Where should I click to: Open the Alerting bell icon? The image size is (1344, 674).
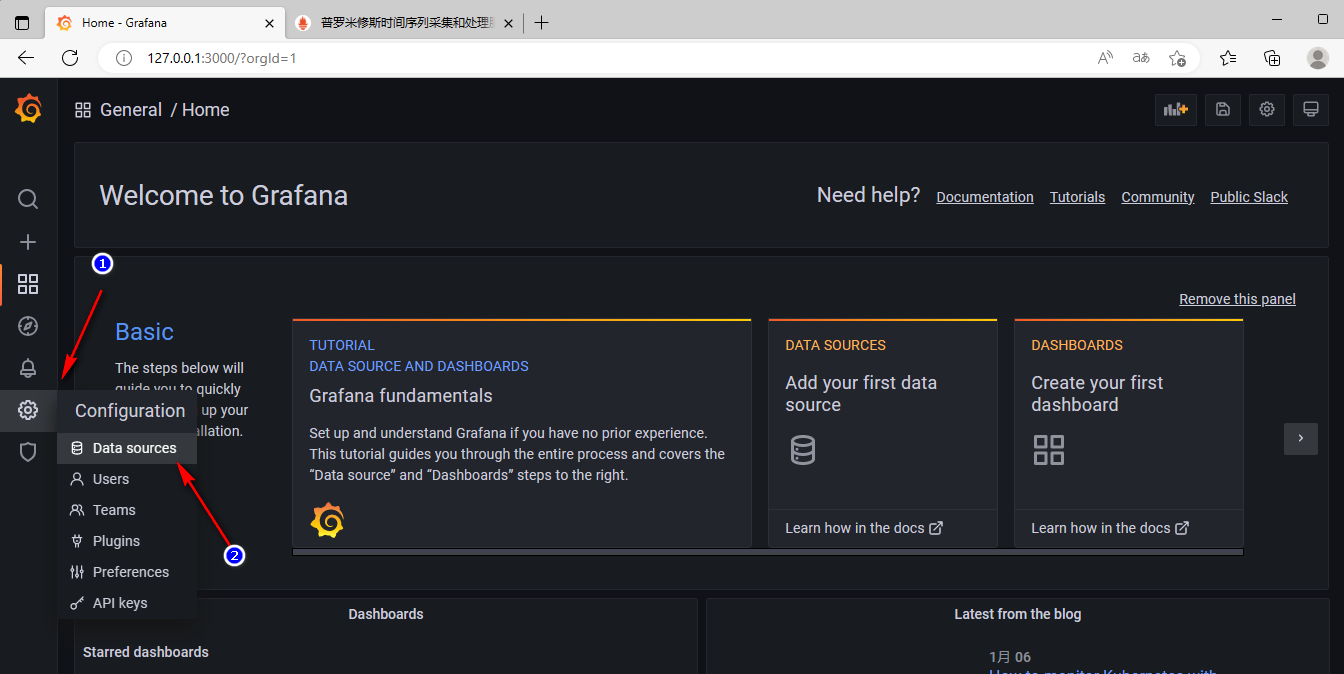[x=28, y=368]
